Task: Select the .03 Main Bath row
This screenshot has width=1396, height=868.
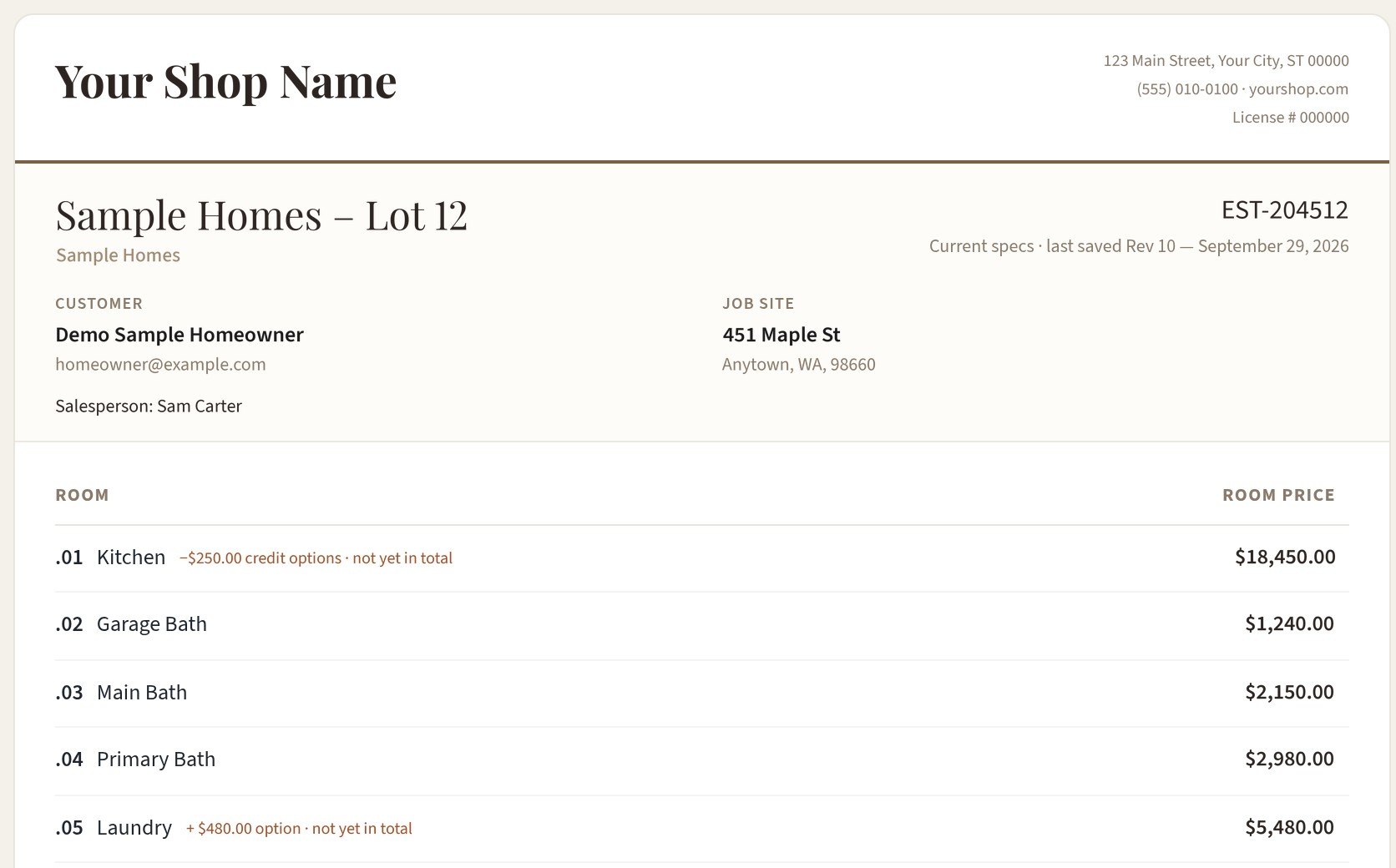Action: [x=702, y=693]
